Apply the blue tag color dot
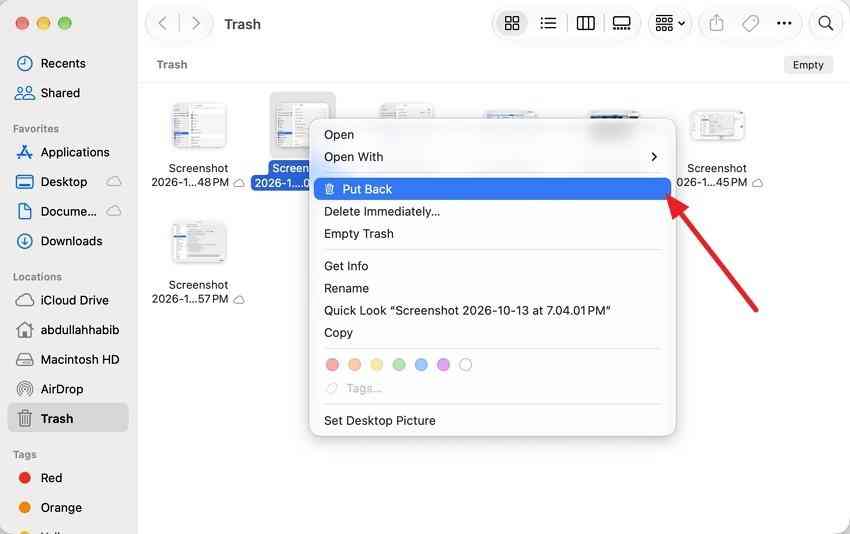 tap(421, 364)
